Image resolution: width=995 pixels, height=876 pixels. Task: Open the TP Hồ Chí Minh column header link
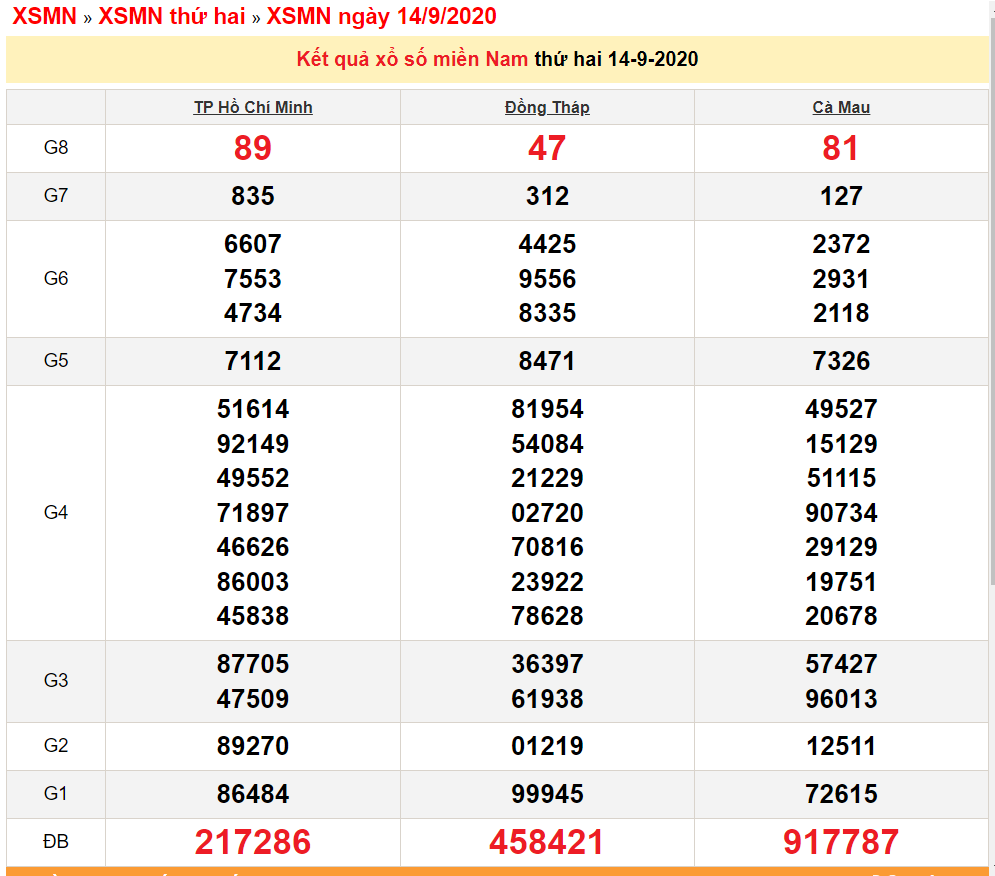253,107
